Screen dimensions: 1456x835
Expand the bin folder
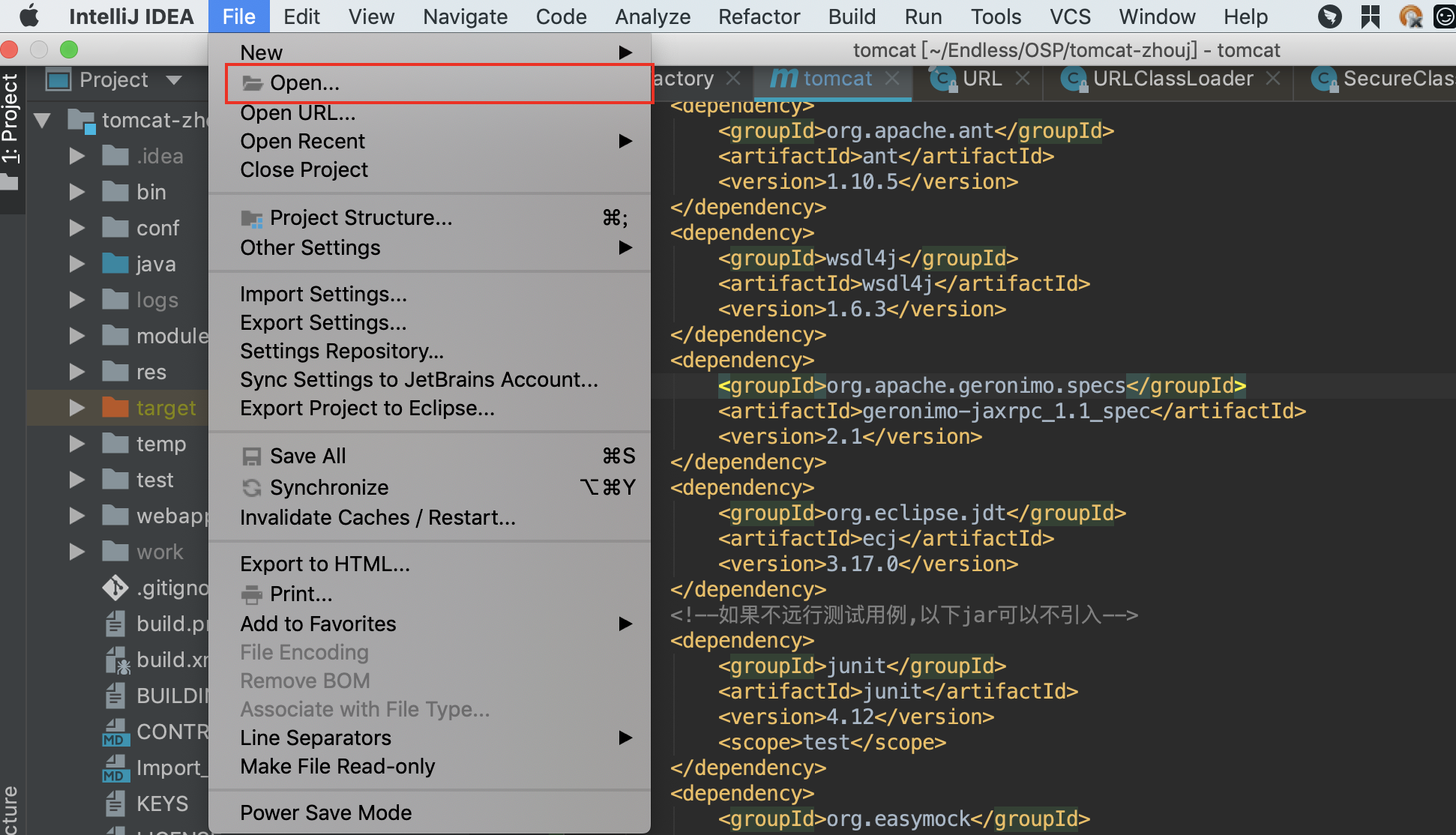click(x=76, y=192)
